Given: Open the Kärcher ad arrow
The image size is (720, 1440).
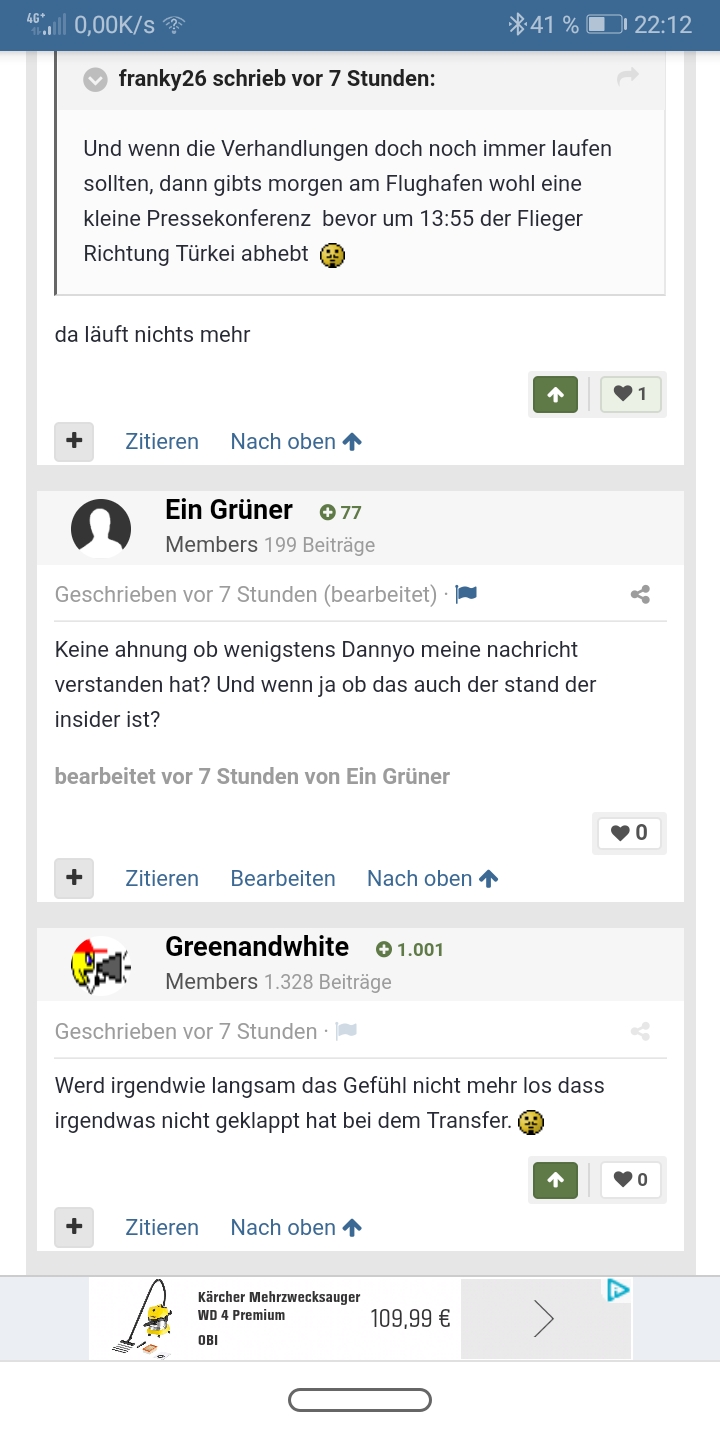Looking at the screenshot, I should [544, 1319].
